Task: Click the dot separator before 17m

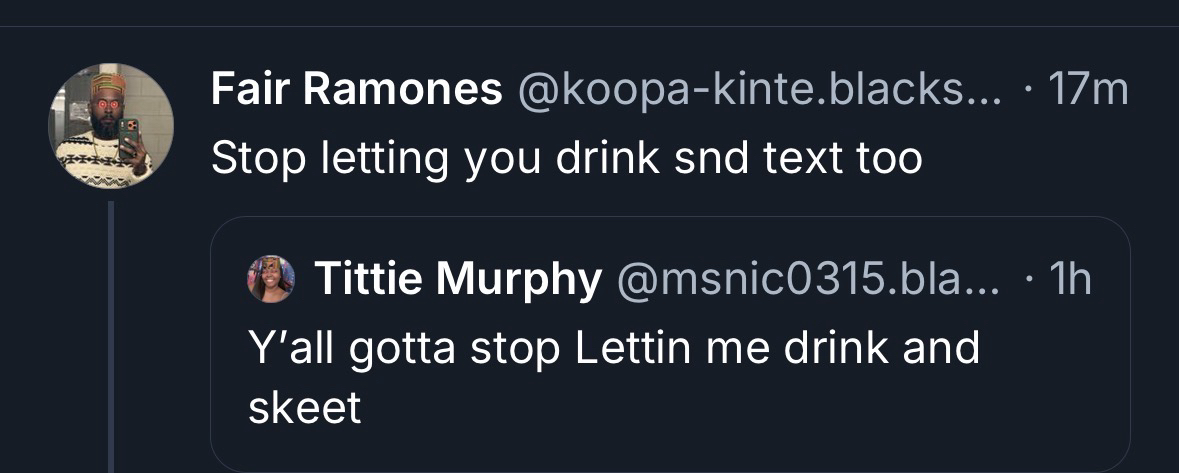Action: [x=1030, y=92]
